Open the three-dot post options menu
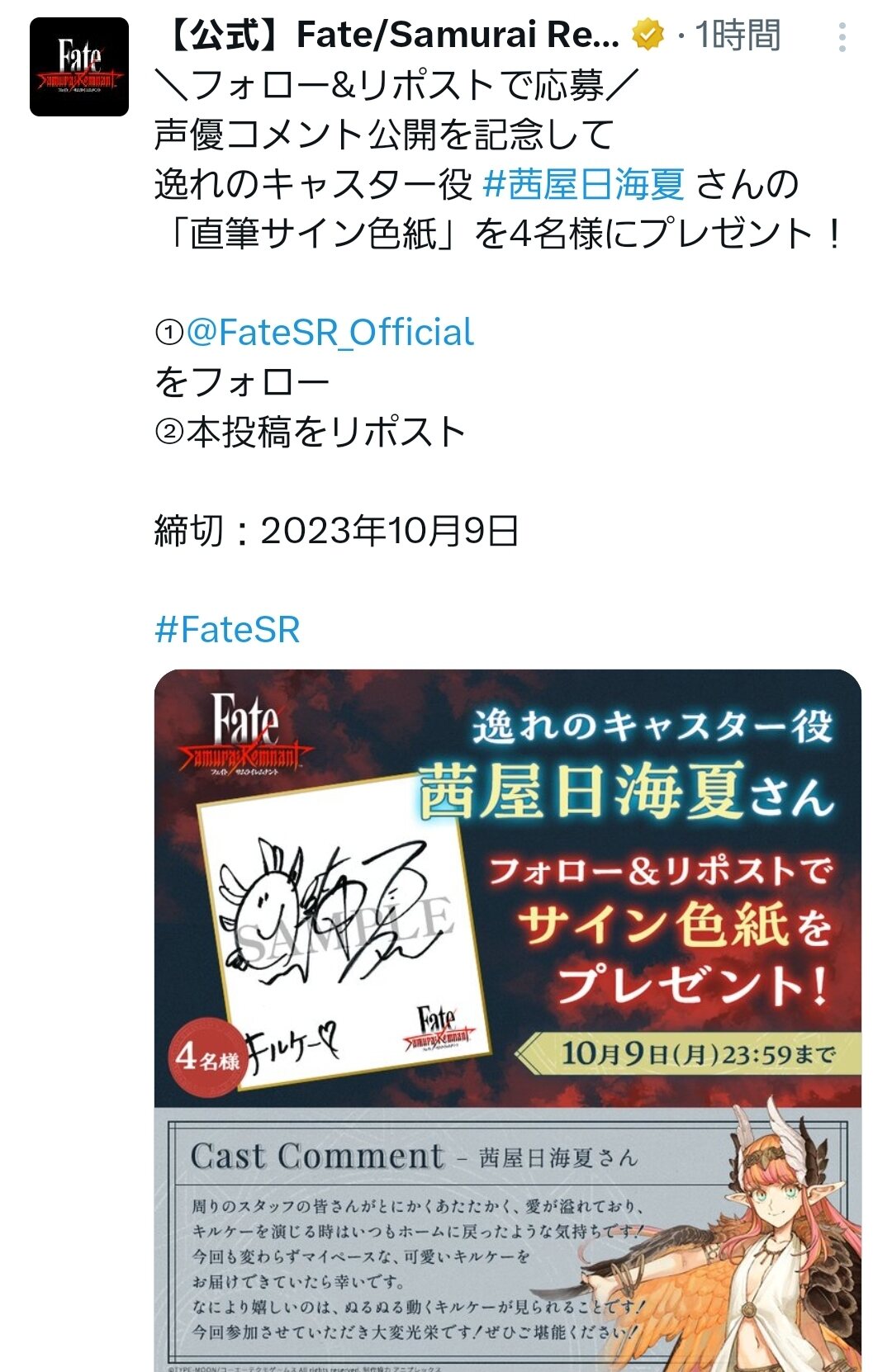This screenshot has height=1372, width=892. (x=842, y=37)
